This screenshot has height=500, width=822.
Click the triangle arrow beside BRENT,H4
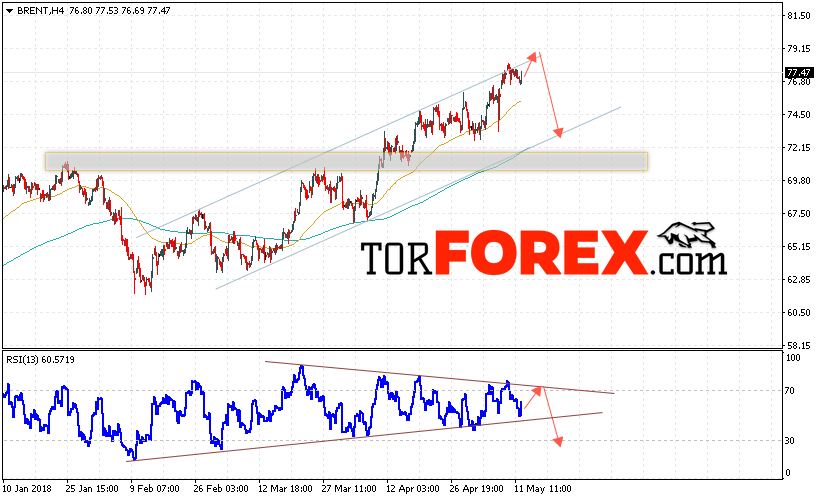pyautogui.click(x=9, y=10)
